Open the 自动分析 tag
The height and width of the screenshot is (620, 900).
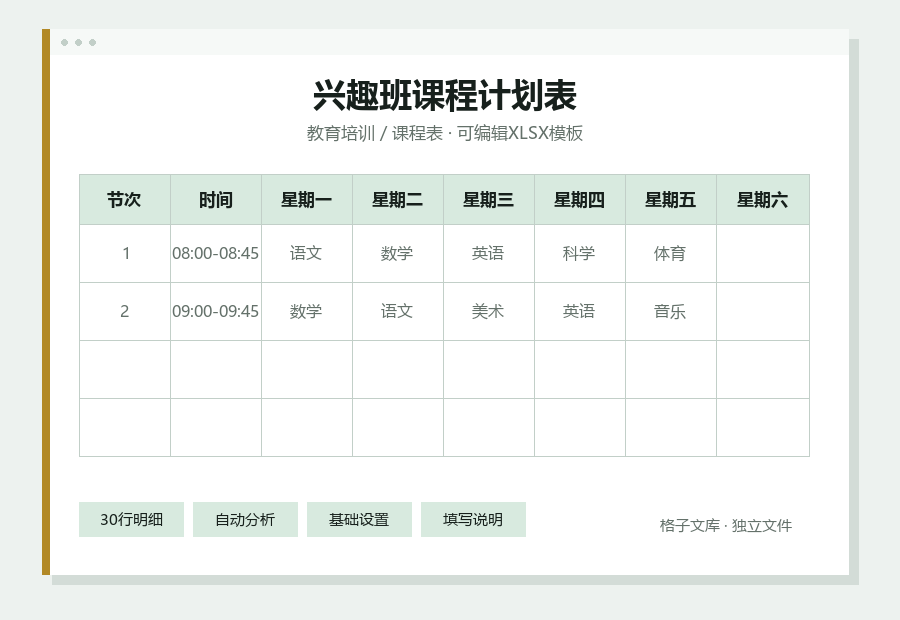(x=245, y=520)
